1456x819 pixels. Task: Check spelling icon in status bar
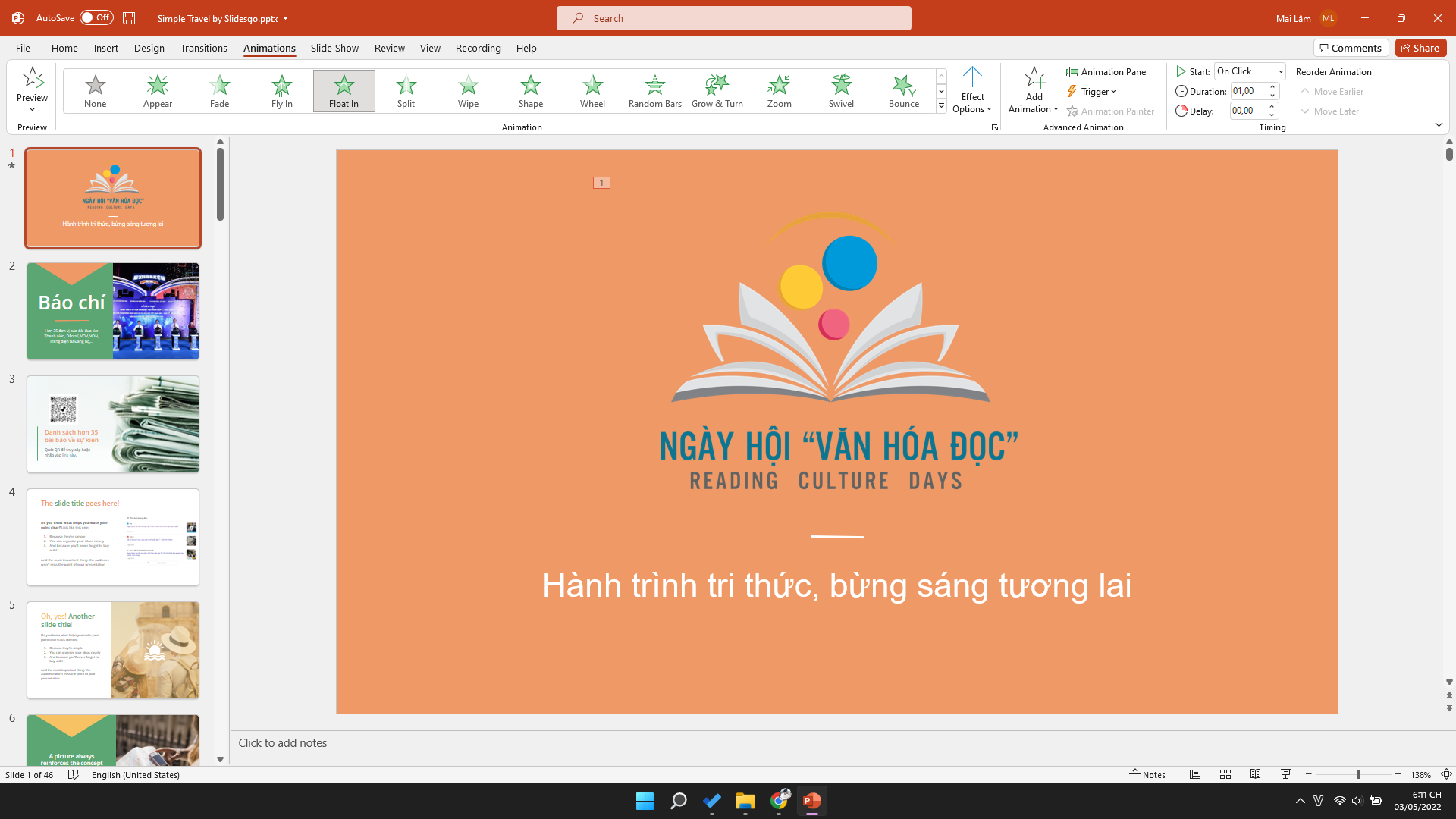point(73,774)
